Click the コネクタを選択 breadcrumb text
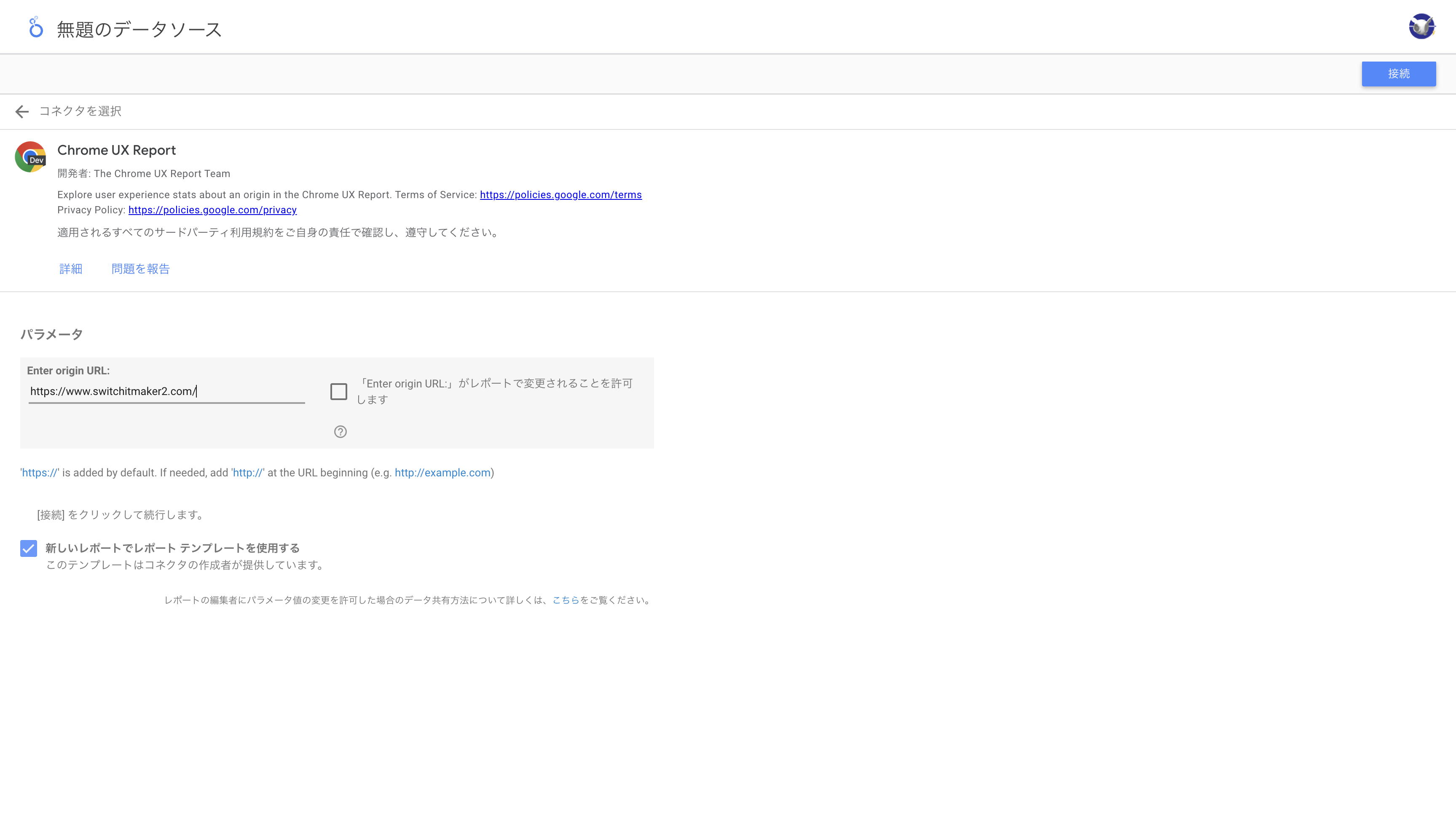Viewport: 1456px width, 817px height. tap(80, 111)
